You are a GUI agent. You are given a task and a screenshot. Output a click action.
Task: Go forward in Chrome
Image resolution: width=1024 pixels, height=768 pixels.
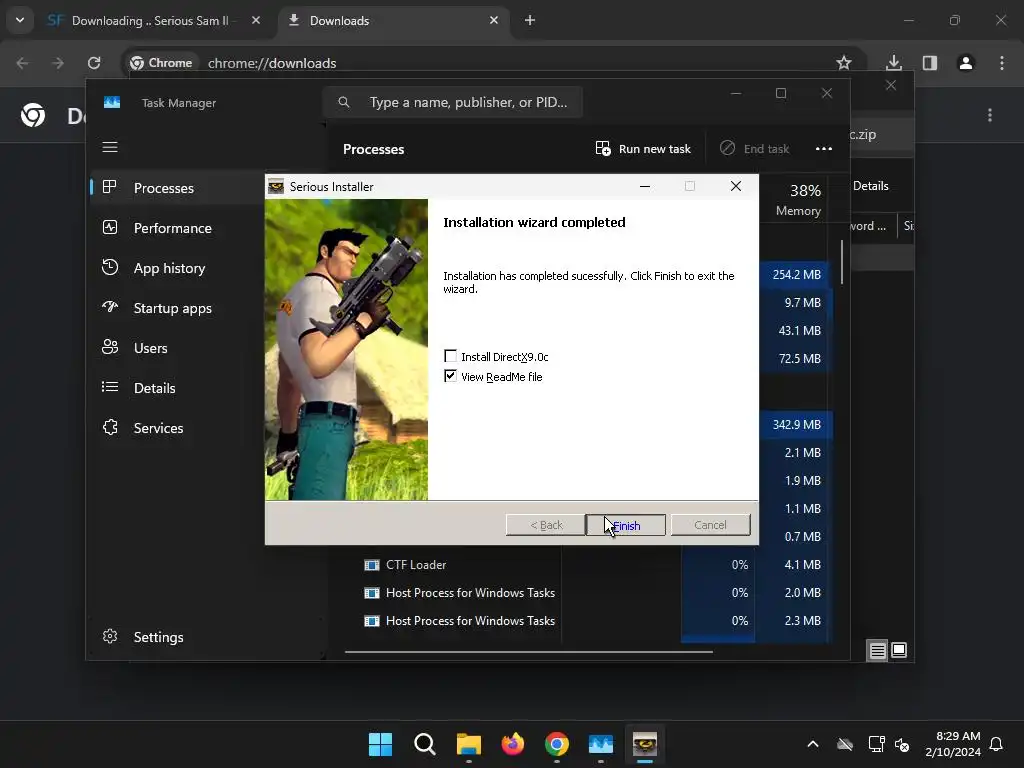tap(58, 63)
